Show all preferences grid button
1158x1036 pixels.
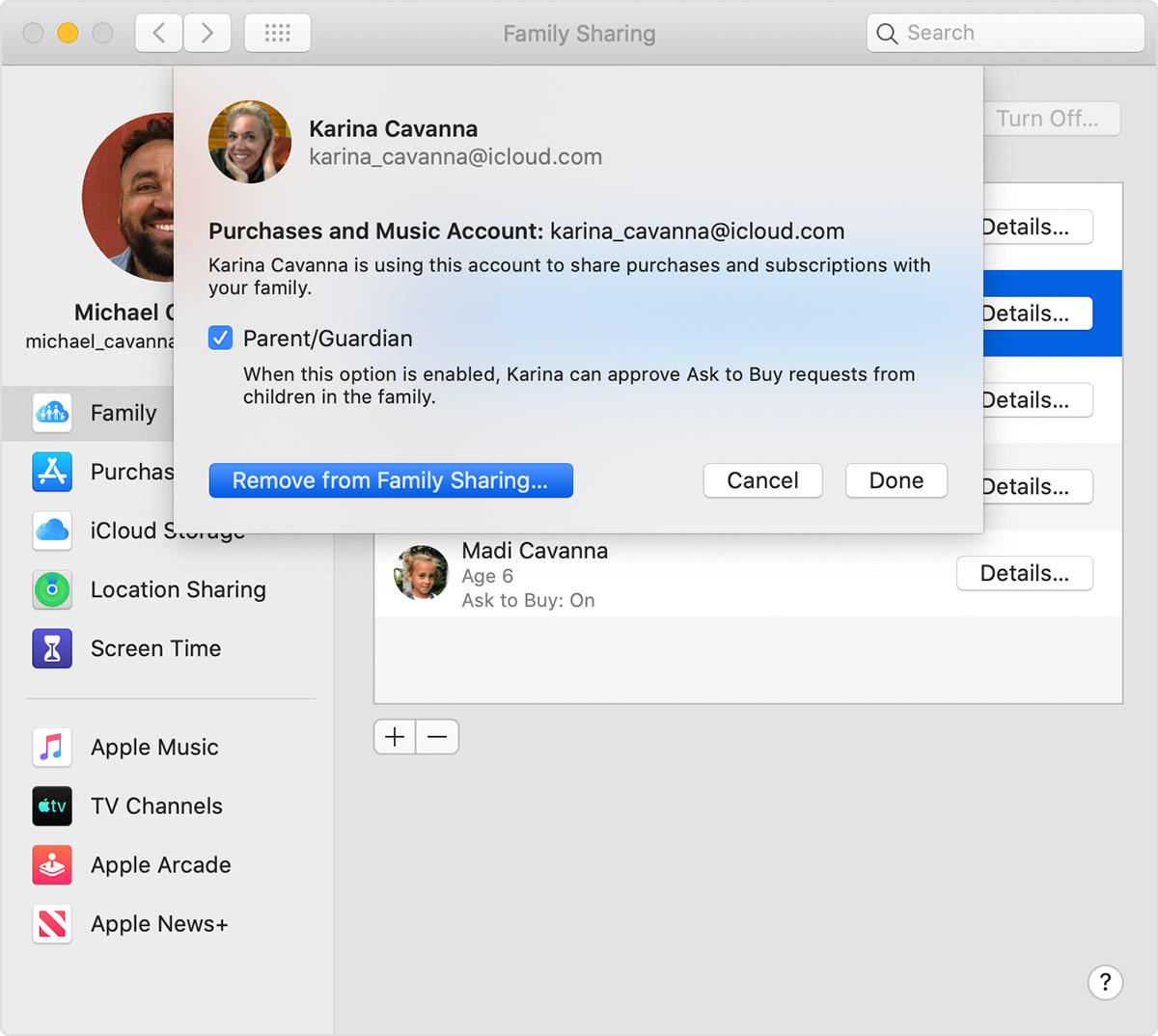click(278, 33)
